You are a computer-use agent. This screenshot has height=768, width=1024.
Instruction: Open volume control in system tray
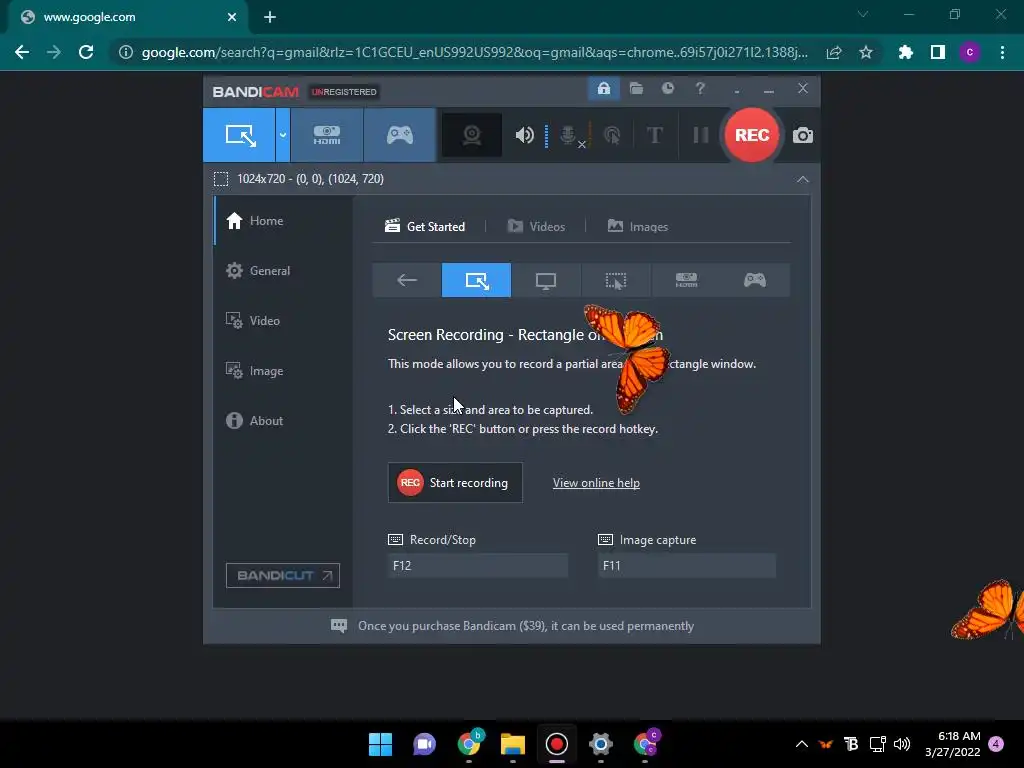point(902,744)
